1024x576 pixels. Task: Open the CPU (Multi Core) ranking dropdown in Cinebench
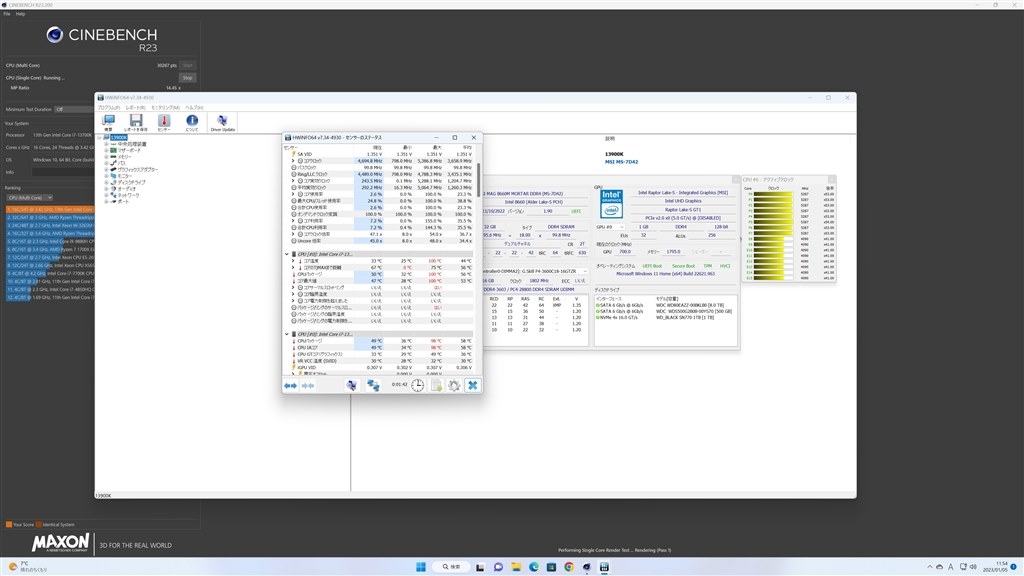point(29,197)
